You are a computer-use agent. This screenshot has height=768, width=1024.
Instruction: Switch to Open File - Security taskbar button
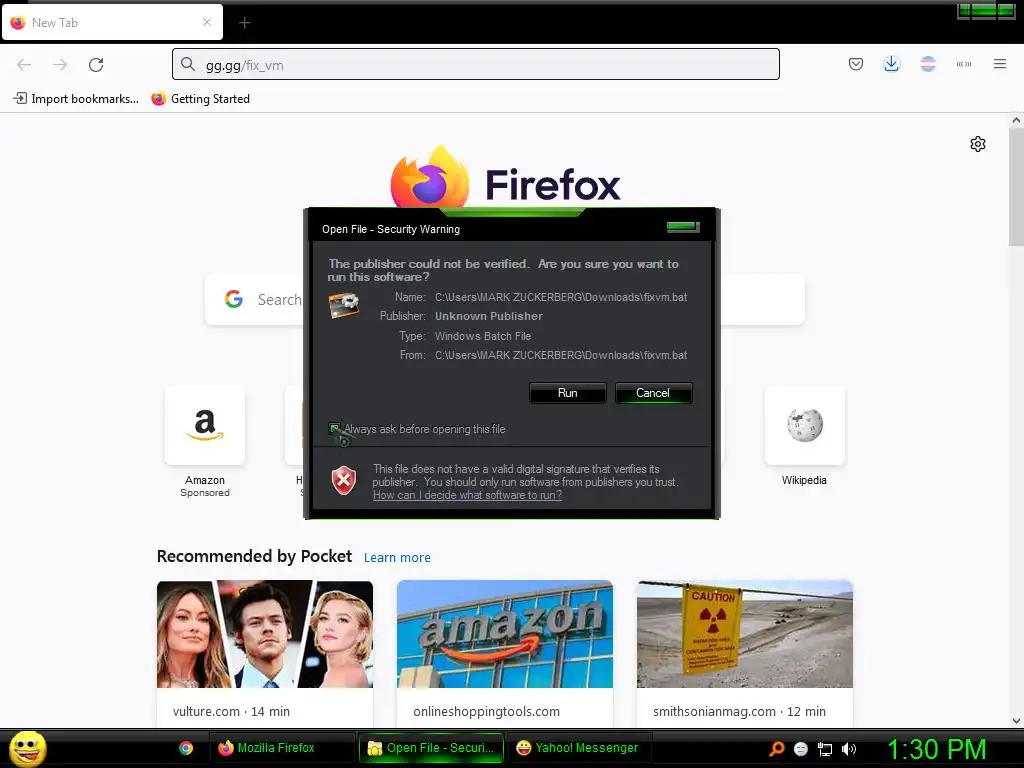pyautogui.click(x=431, y=748)
